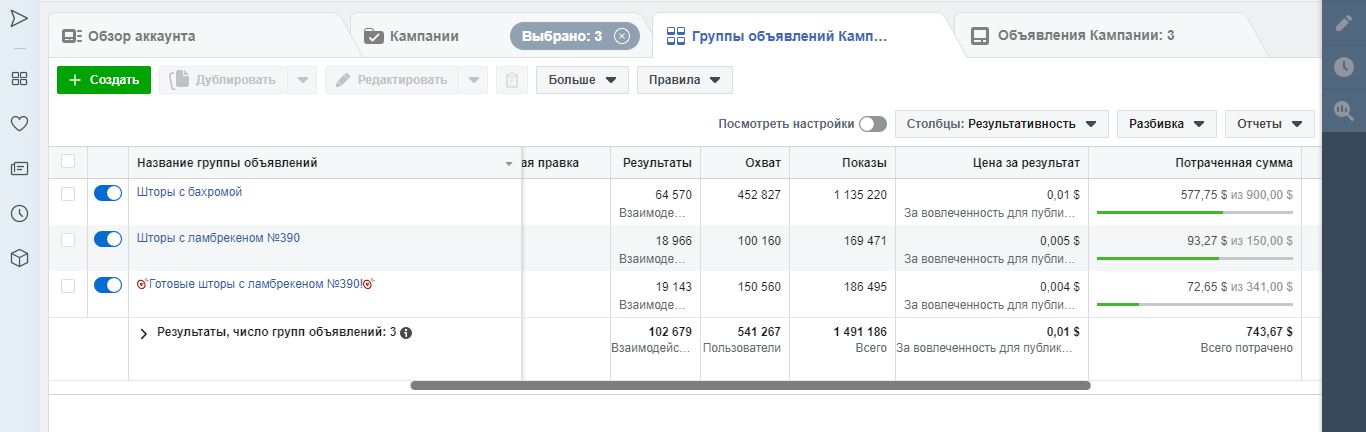Click the Дублировать button
The image size is (1366, 432).
click(x=224, y=80)
